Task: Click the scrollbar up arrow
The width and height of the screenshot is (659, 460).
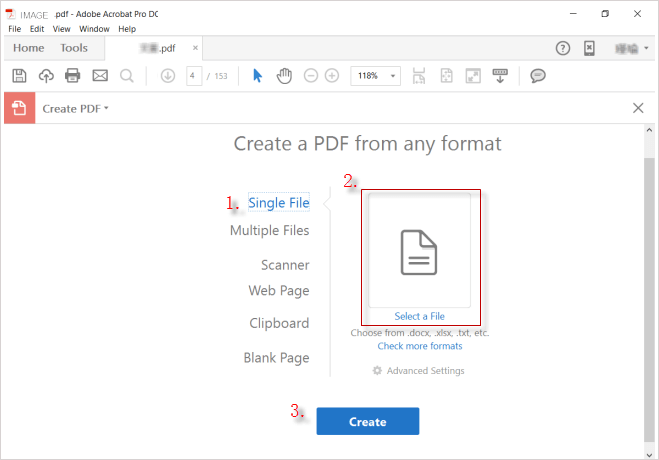Action: tap(649, 130)
